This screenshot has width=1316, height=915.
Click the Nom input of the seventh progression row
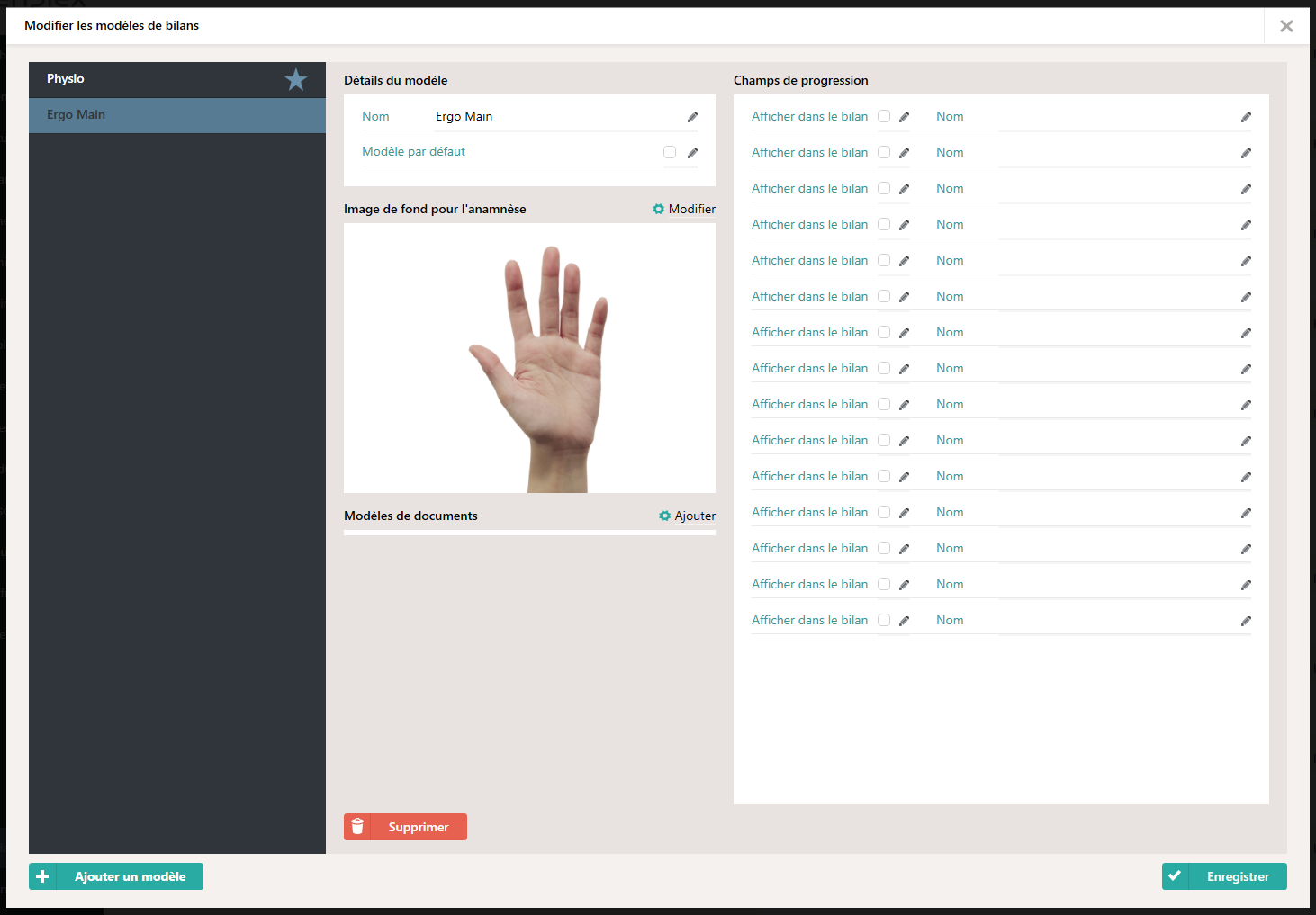(1118, 332)
